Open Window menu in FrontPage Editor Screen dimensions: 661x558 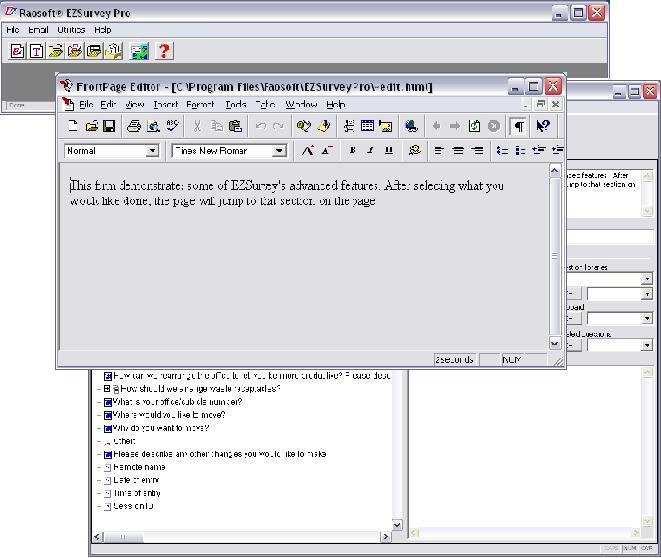click(301, 104)
